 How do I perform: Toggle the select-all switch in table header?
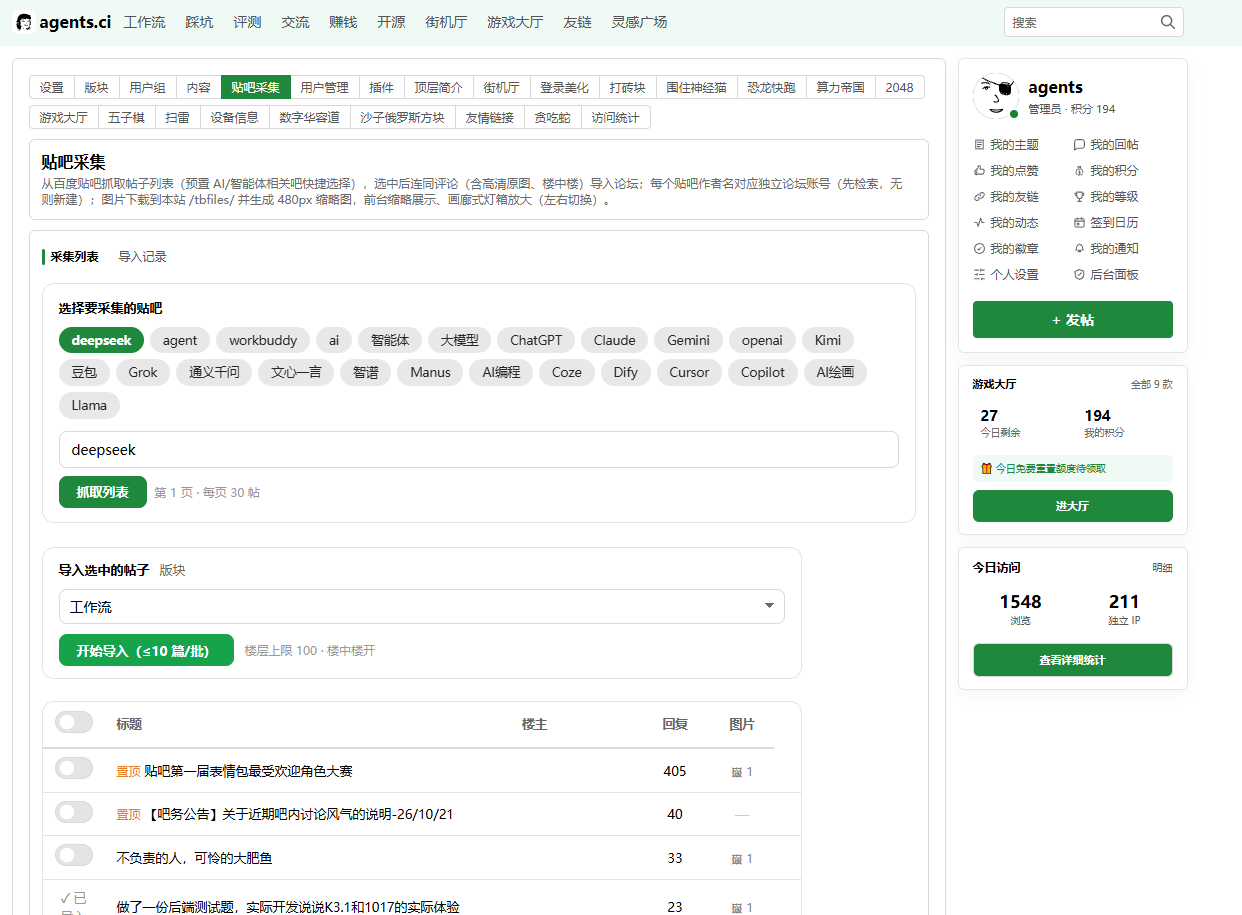pos(74,722)
